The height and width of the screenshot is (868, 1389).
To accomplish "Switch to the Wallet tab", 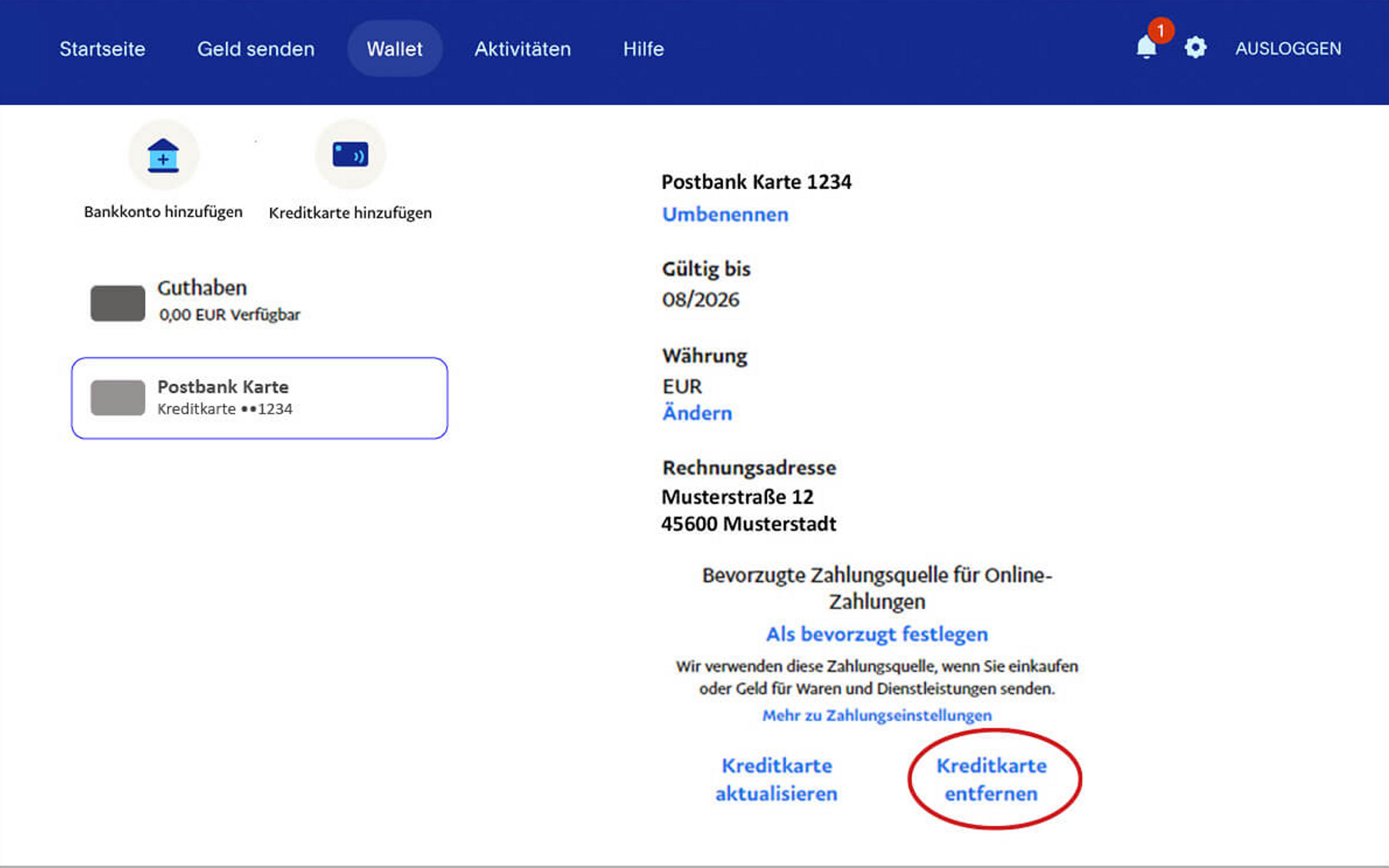I will pyautogui.click(x=394, y=49).
